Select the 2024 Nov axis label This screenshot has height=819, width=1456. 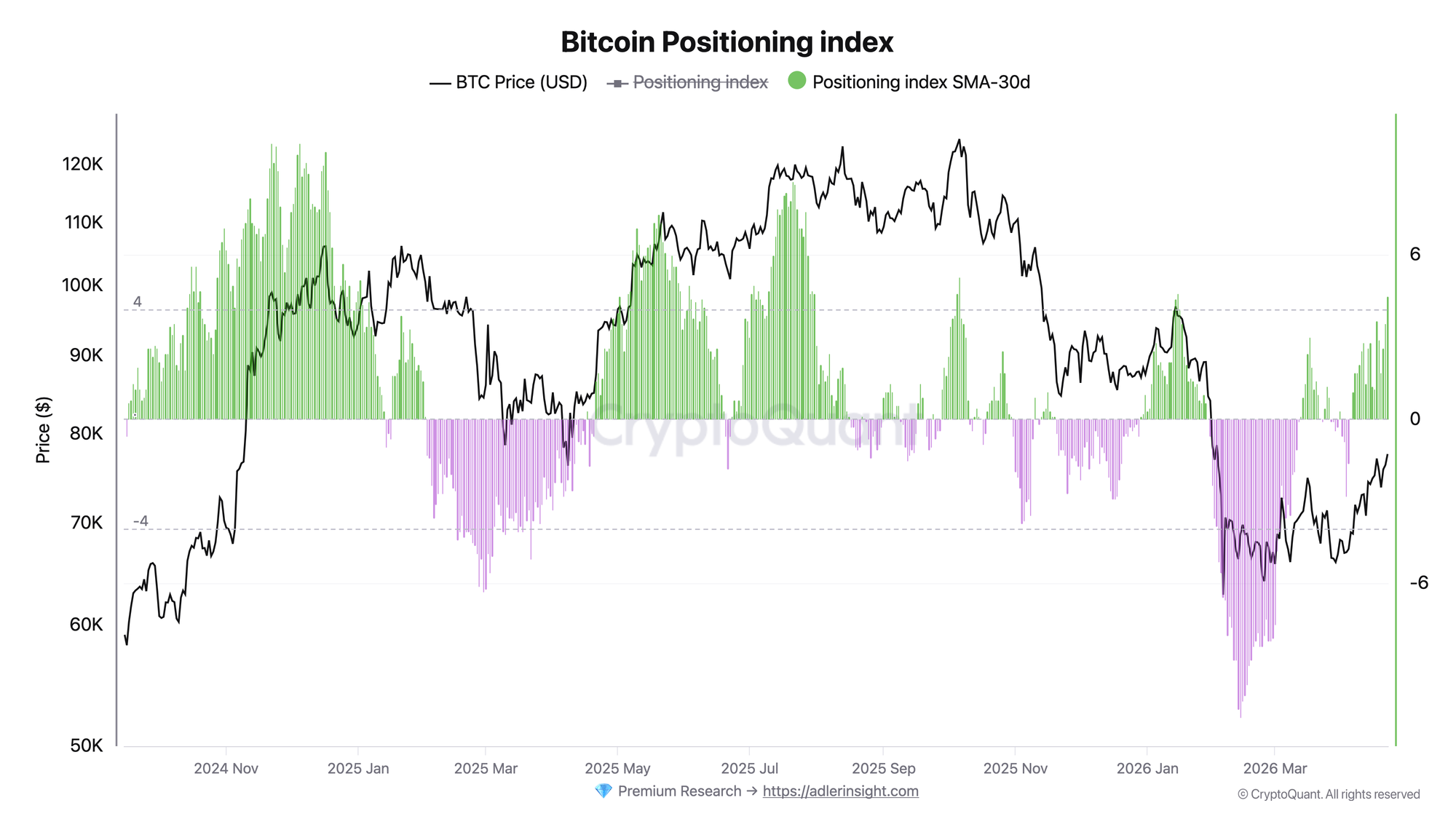pos(226,769)
